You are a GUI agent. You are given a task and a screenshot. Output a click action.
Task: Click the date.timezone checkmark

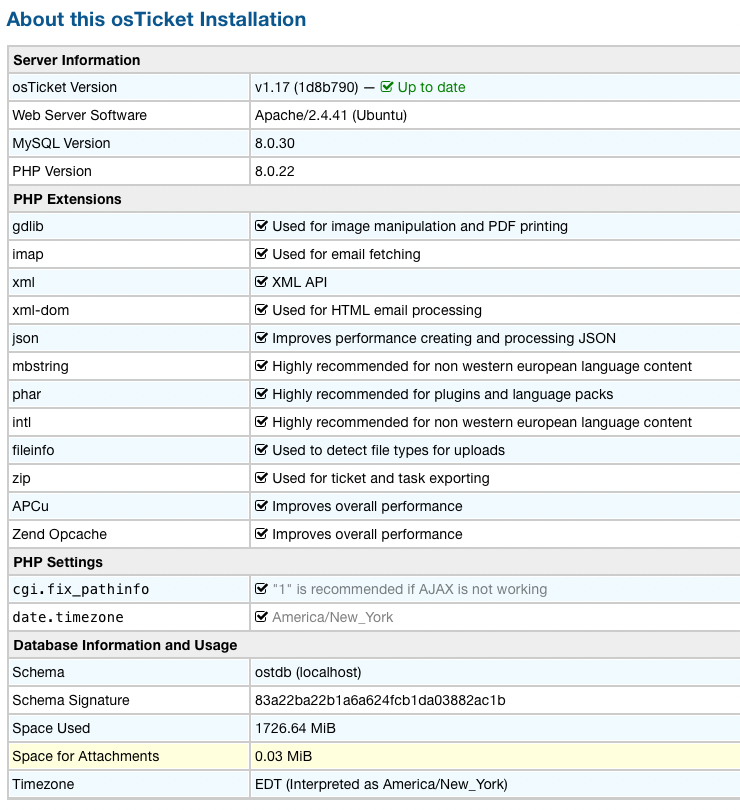point(262,617)
